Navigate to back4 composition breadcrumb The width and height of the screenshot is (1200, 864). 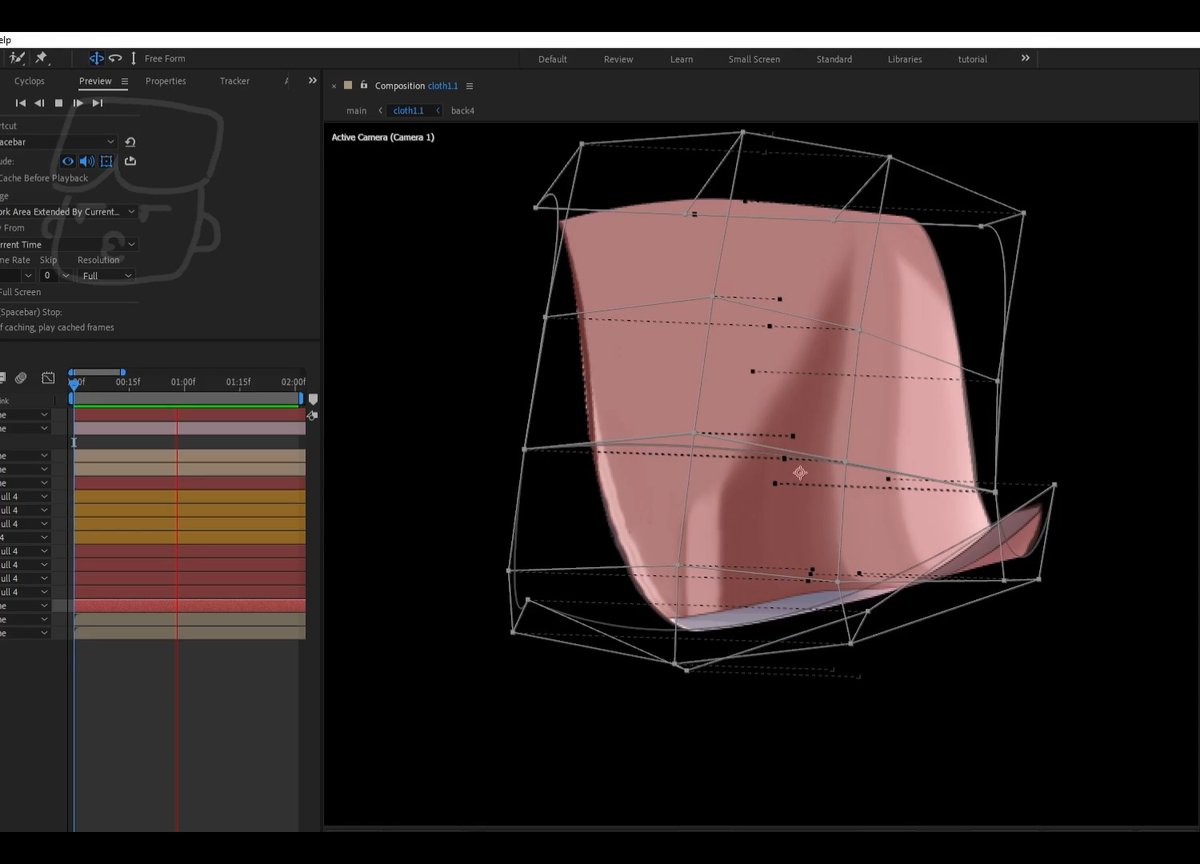click(462, 111)
